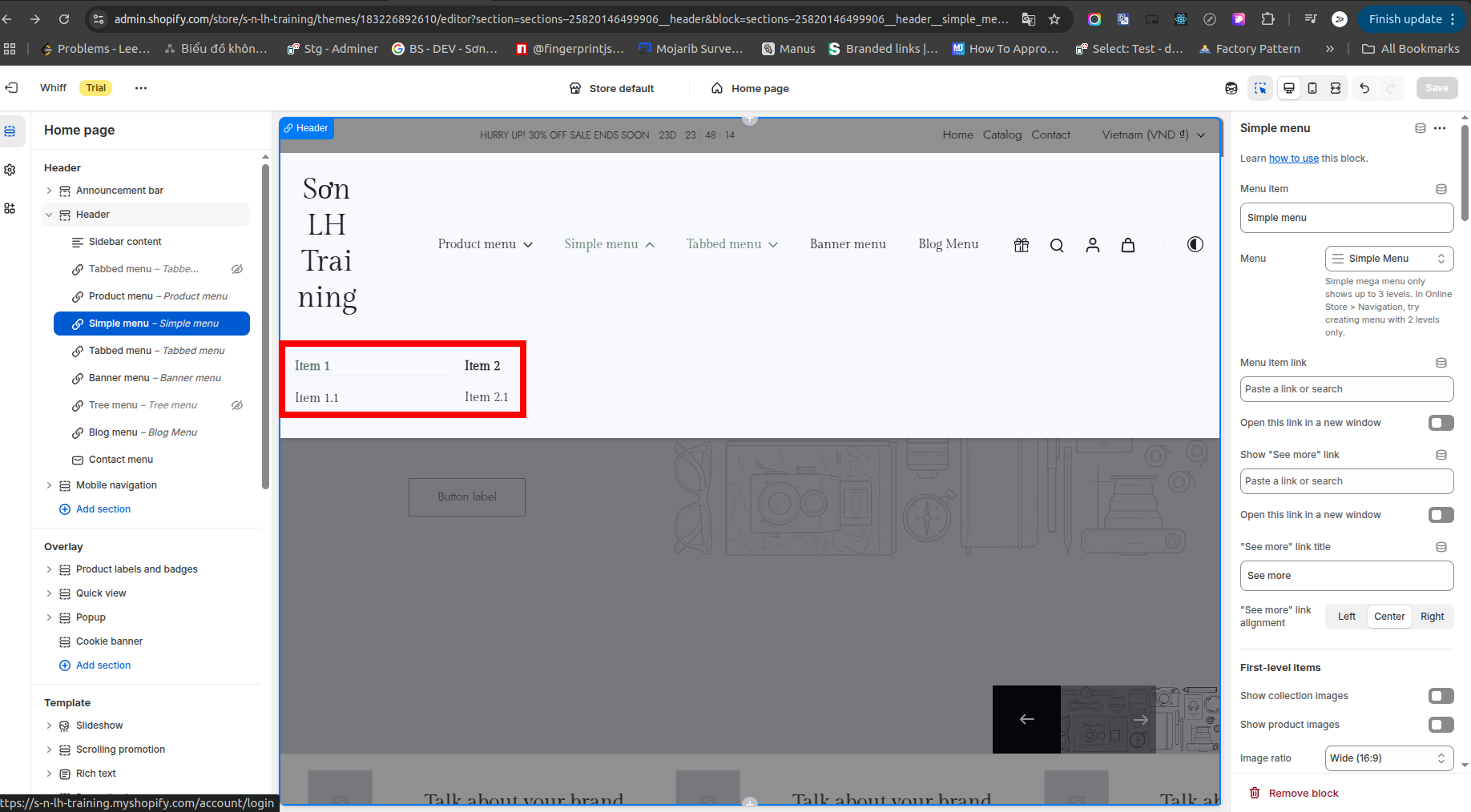
Task: Expand the Announcement bar section
Action: click(49, 191)
